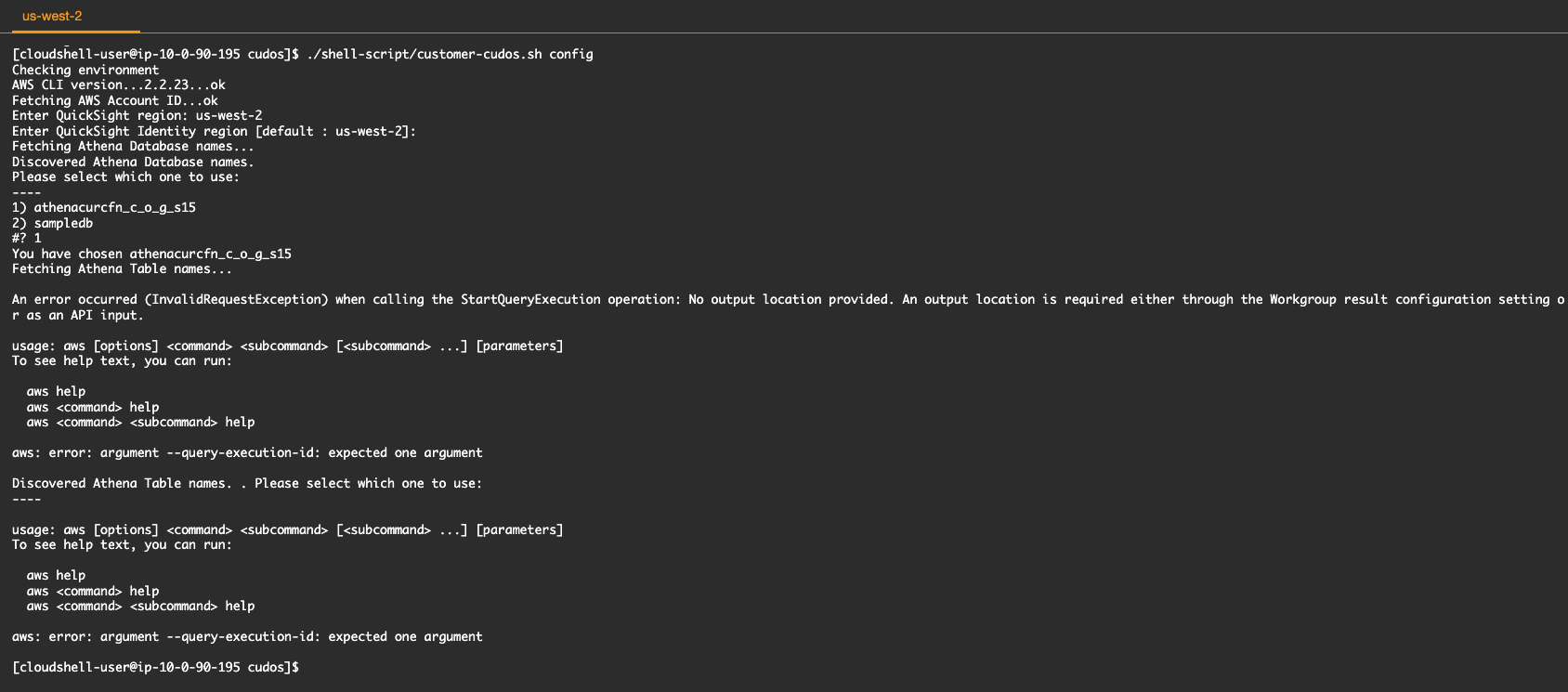The height and width of the screenshot is (692, 1568).
Task: Click the customer-cudos.sh config command line
Action: [x=302, y=54]
